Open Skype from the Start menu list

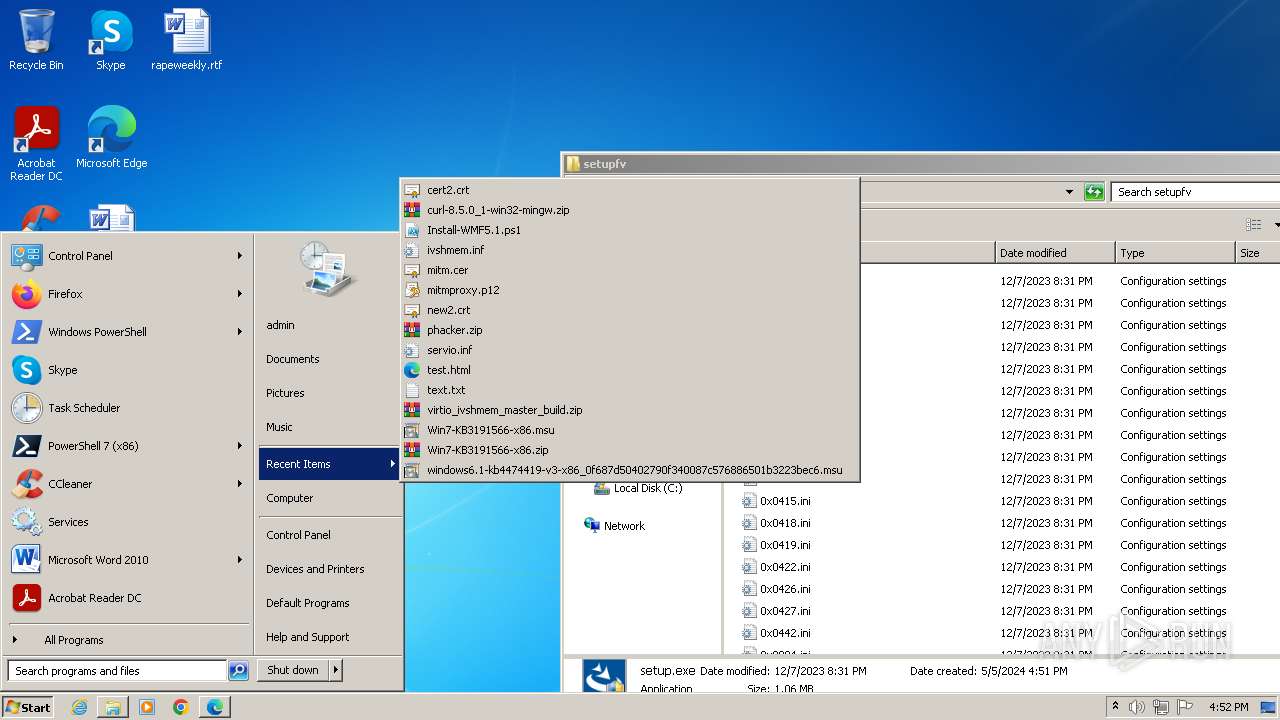point(127,370)
